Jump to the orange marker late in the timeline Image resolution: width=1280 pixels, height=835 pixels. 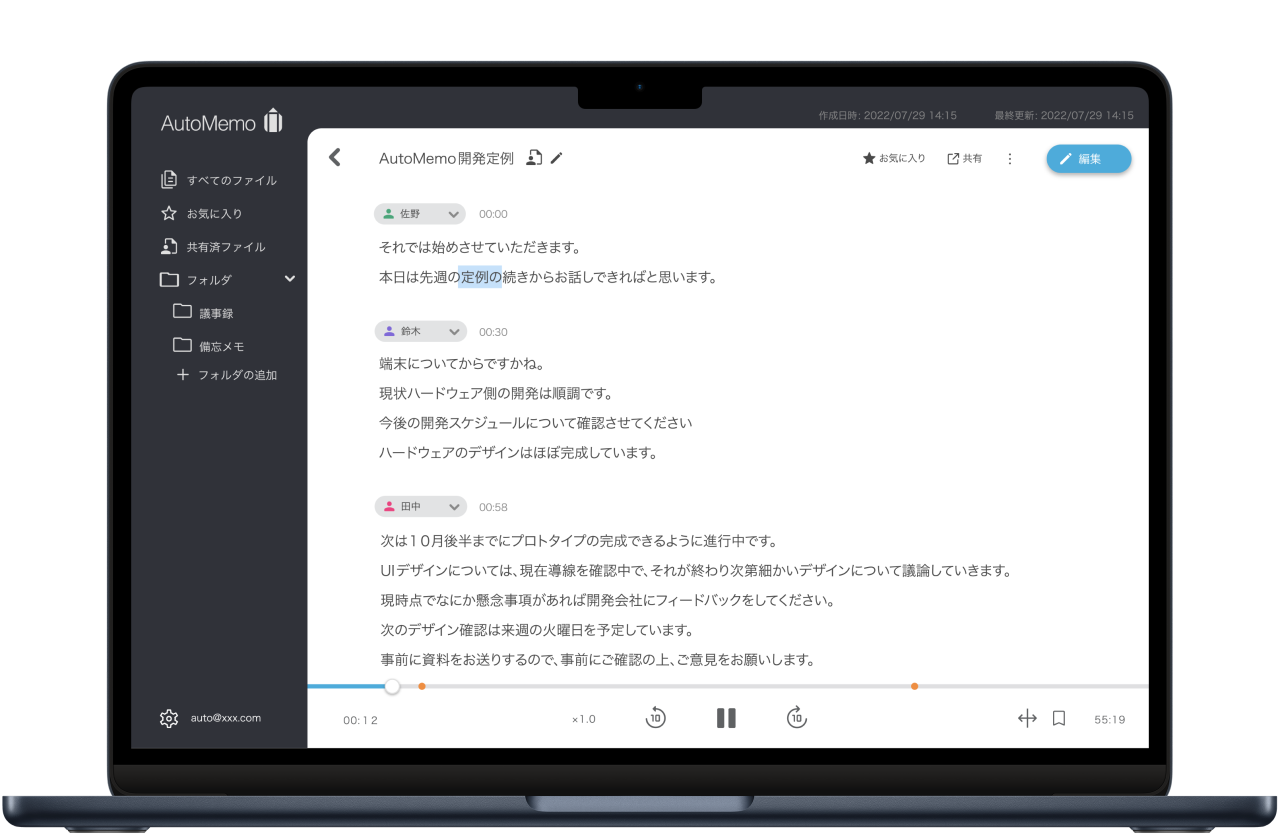click(914, 686)
